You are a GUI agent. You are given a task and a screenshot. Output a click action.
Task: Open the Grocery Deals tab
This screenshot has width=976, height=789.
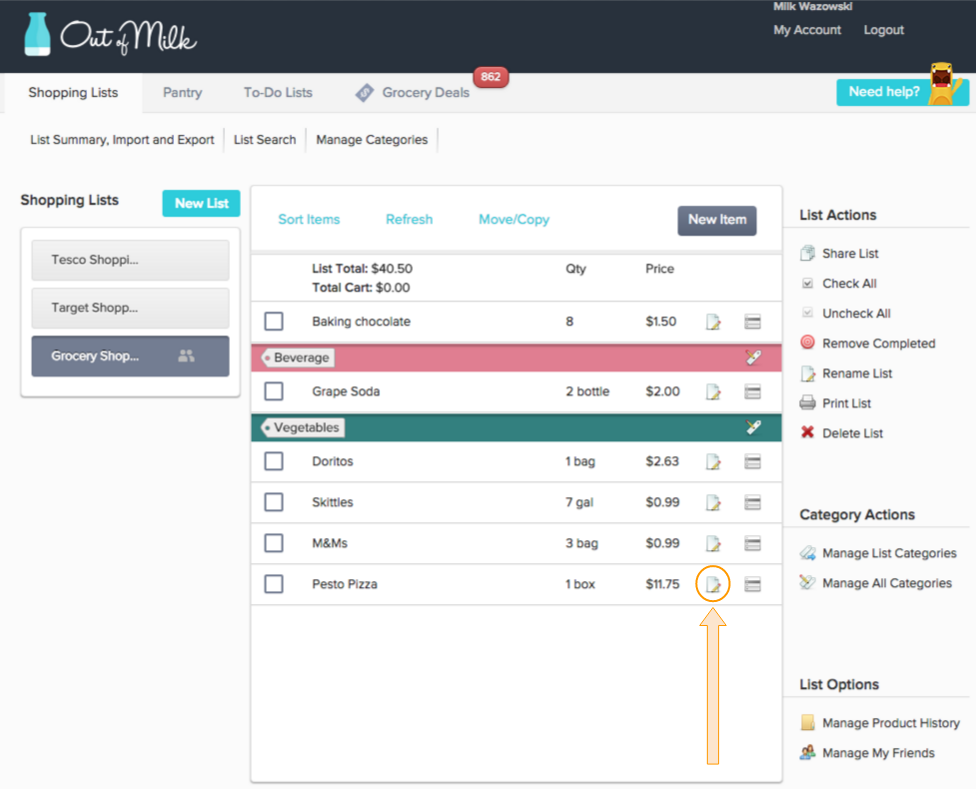(426, 93)
